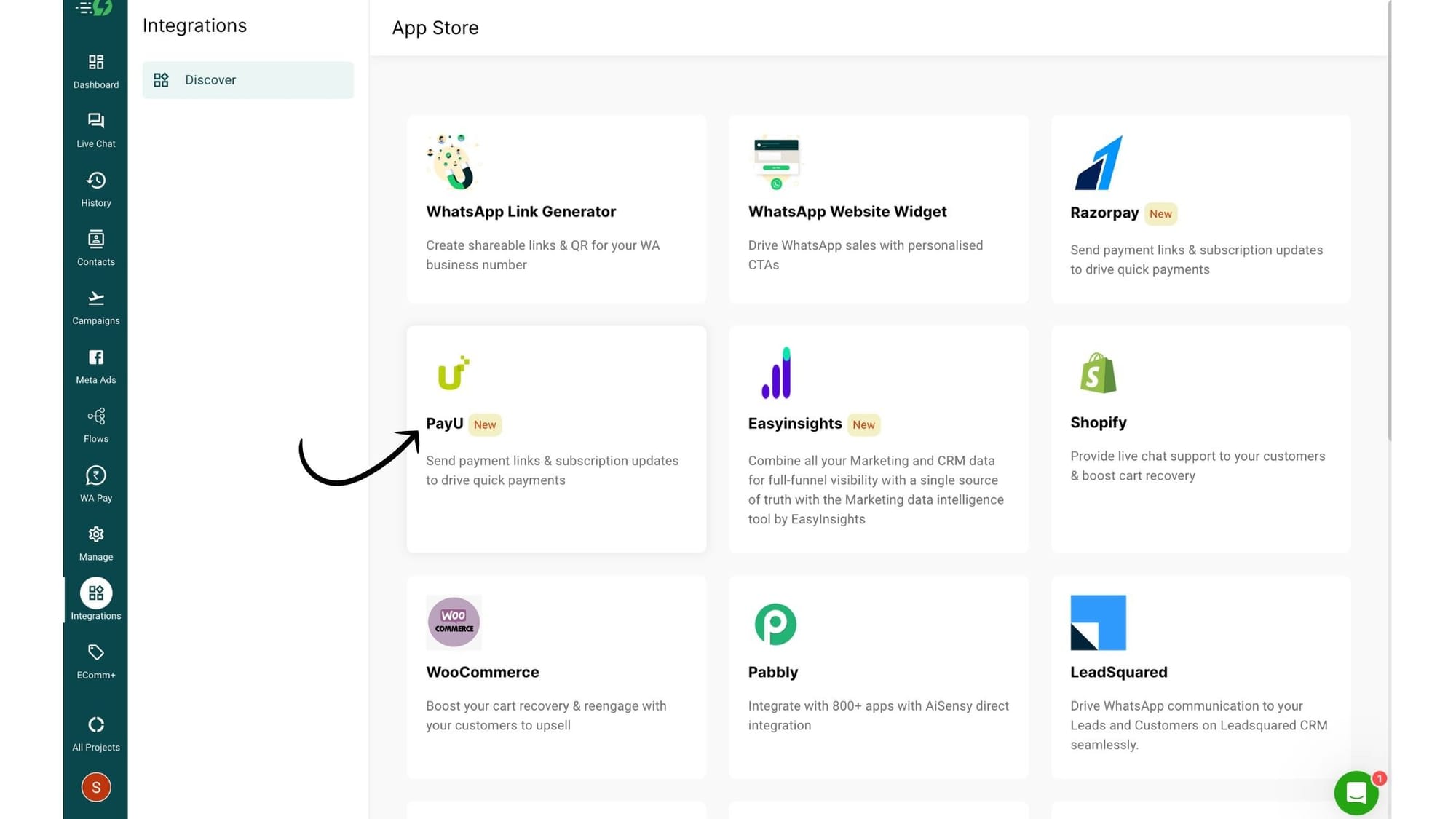Screen dimensions: 1456x819
Task: Open the Meta Ads section
Action: (95, 365)
